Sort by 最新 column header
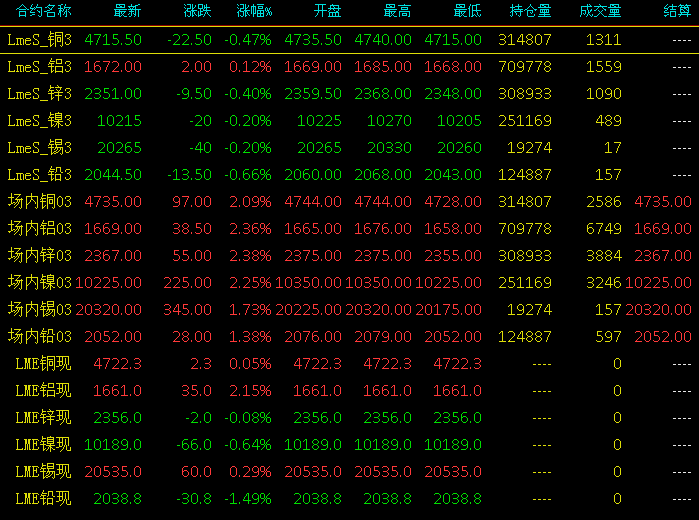Viewport: 699px width, 520px height. pos(127,11)
